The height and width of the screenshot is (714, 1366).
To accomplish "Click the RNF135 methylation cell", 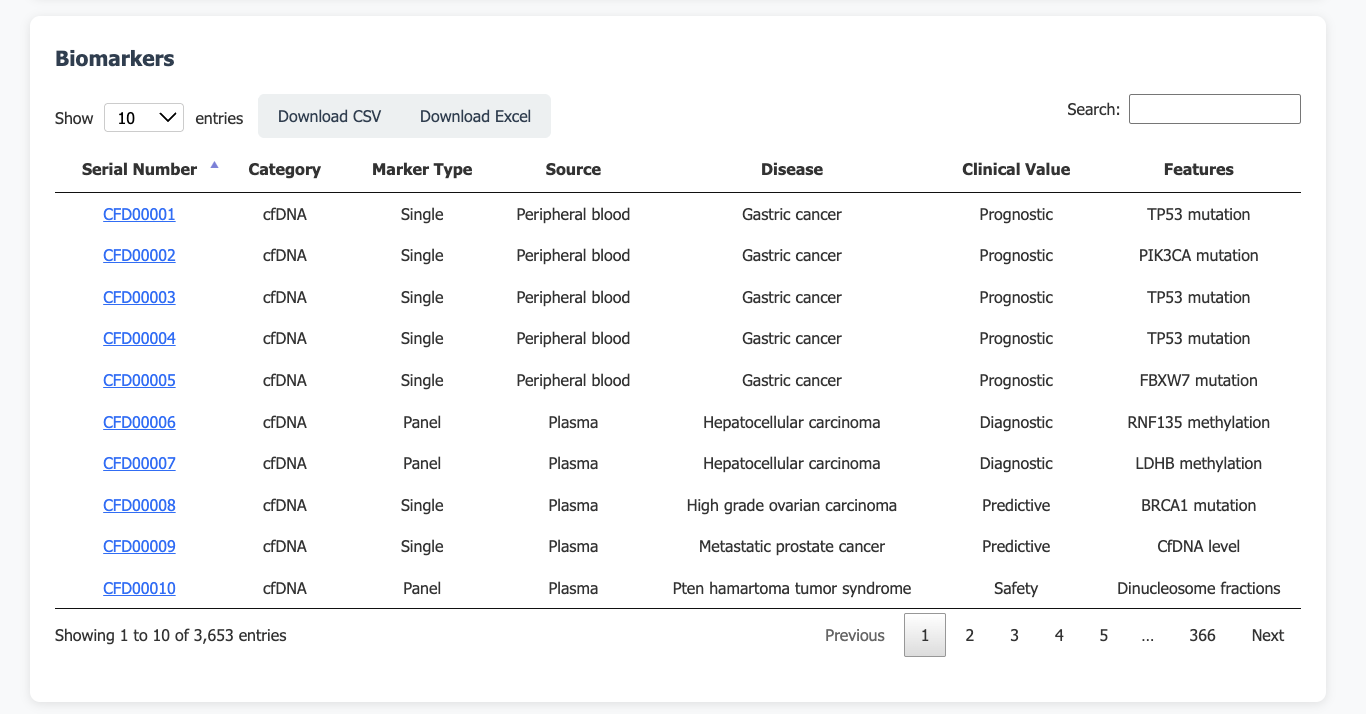I will pyautogui.click(x=1199, y=422).
